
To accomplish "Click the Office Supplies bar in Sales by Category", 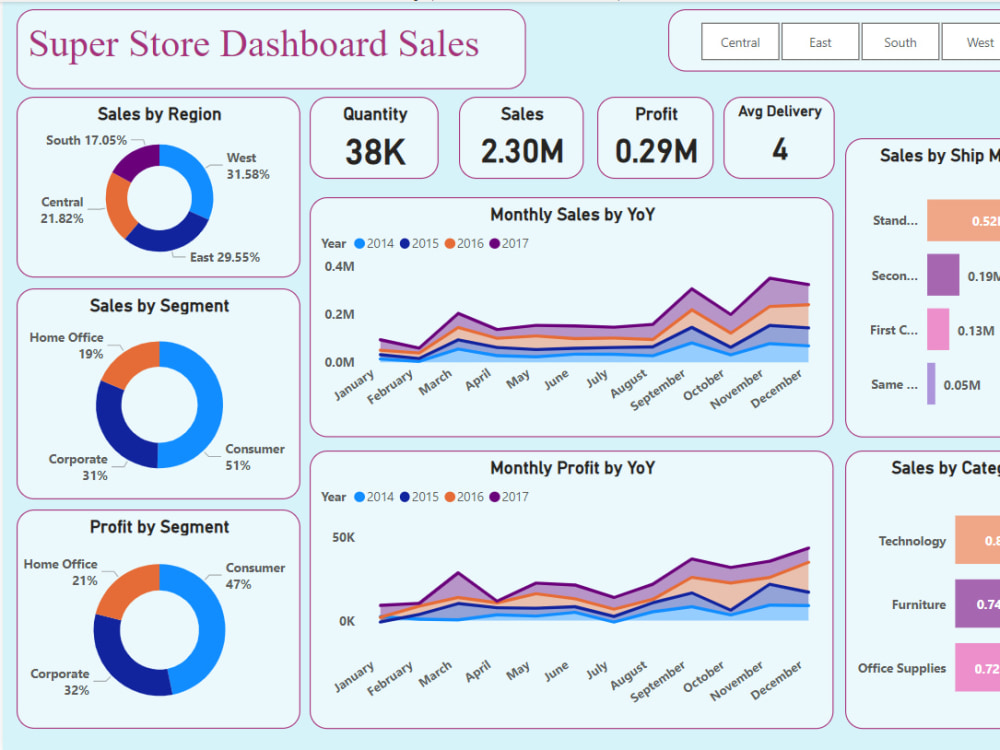I will [980, 668].
